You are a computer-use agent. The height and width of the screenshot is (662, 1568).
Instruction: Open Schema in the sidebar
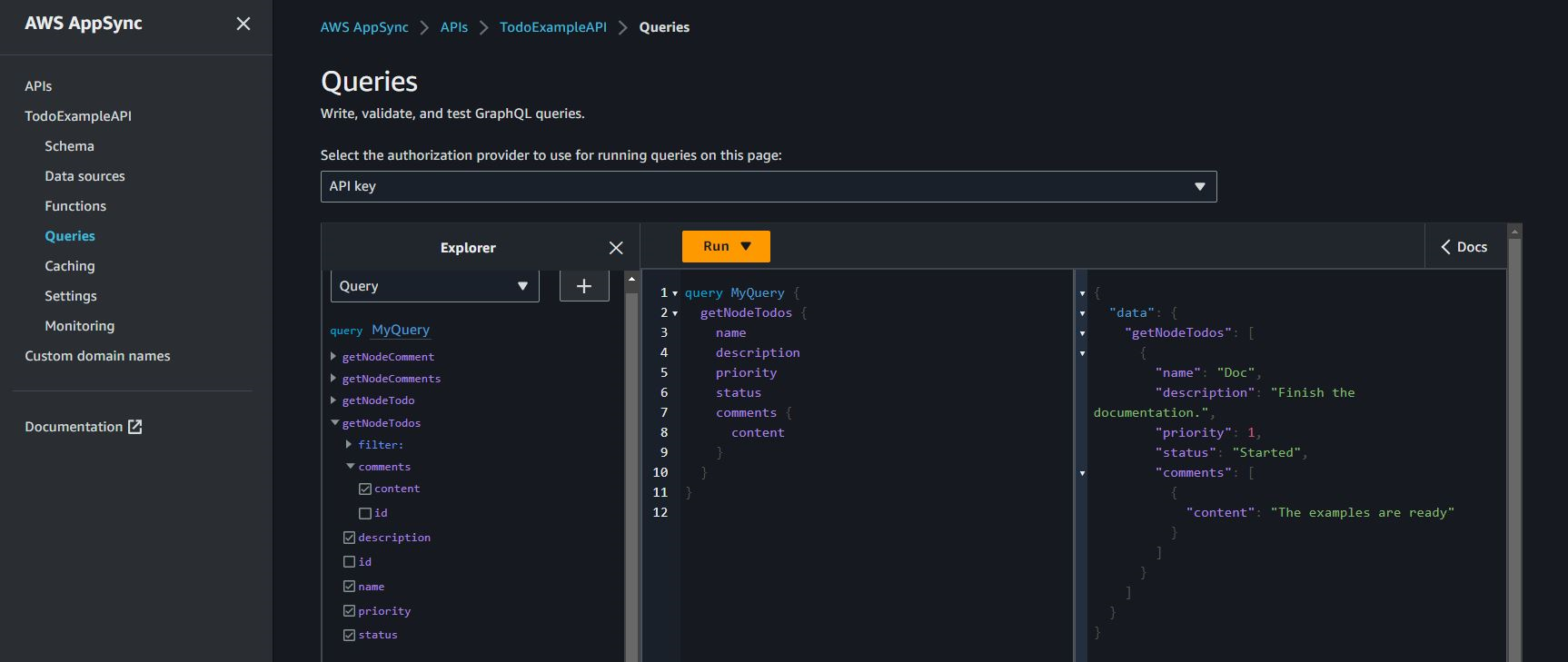pyautogui.click(x=69, y=146)
